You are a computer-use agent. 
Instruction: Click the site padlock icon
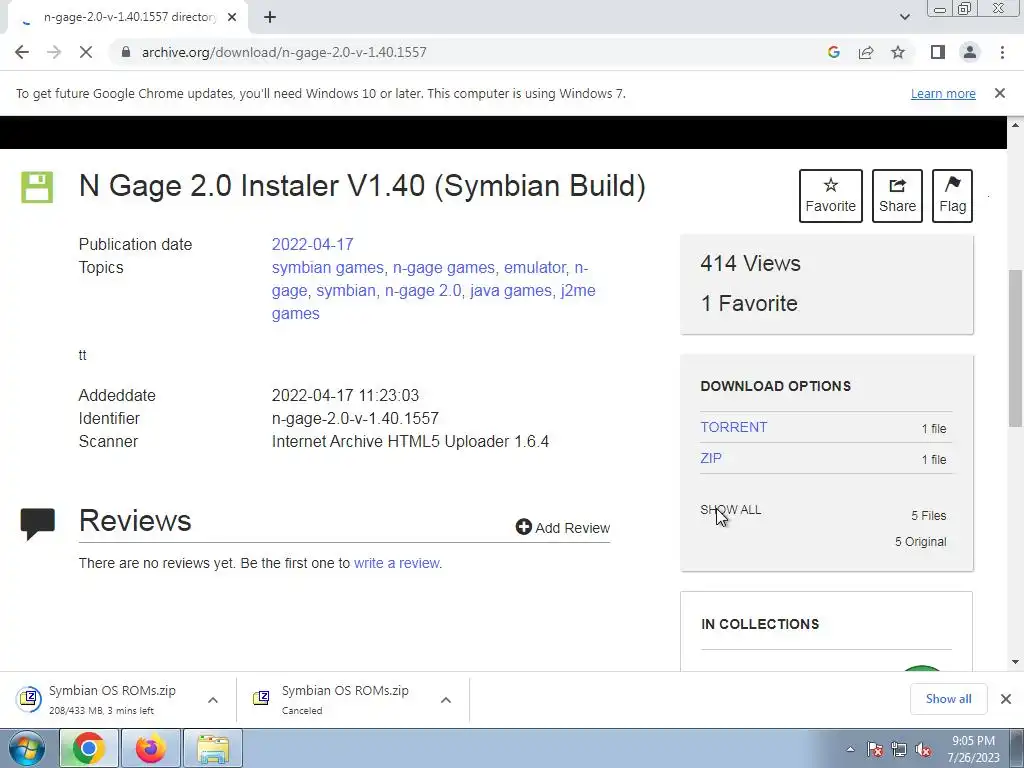(x=126, y=52)
